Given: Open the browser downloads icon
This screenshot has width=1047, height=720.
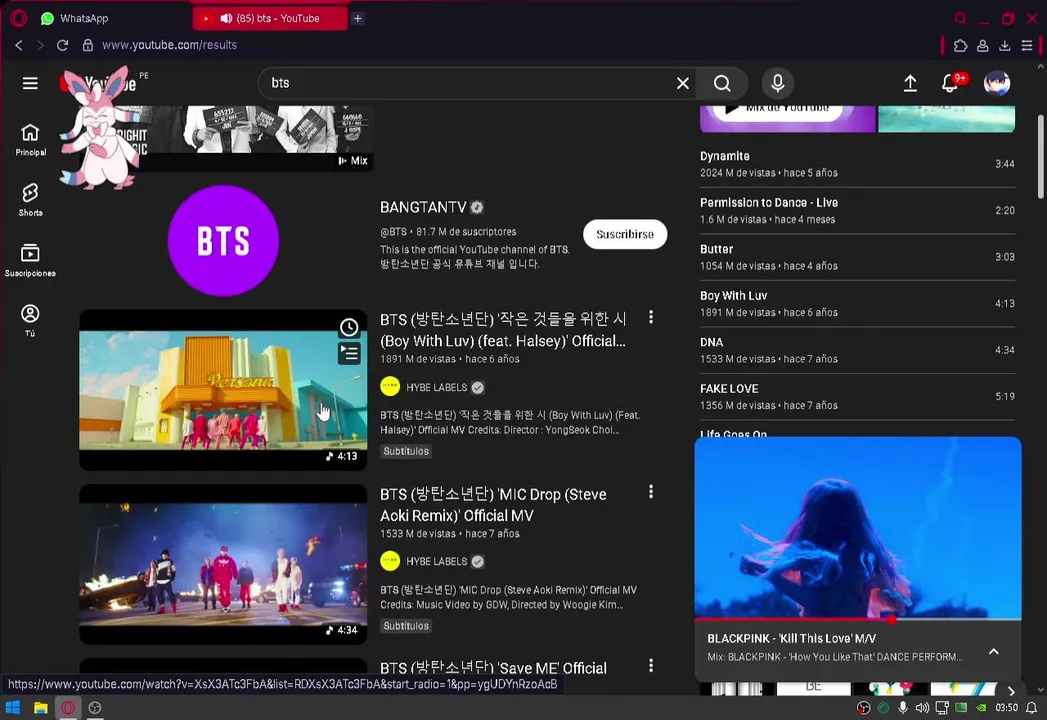Looking at the screenshot, I should coord(1004,45).
